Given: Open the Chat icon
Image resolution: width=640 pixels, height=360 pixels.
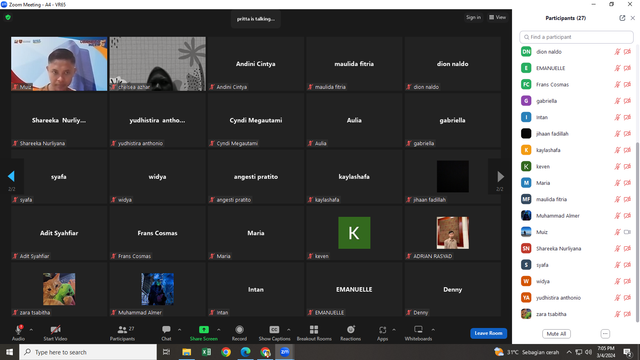Looking at the screenshot, I should click(x=166, y=329).
